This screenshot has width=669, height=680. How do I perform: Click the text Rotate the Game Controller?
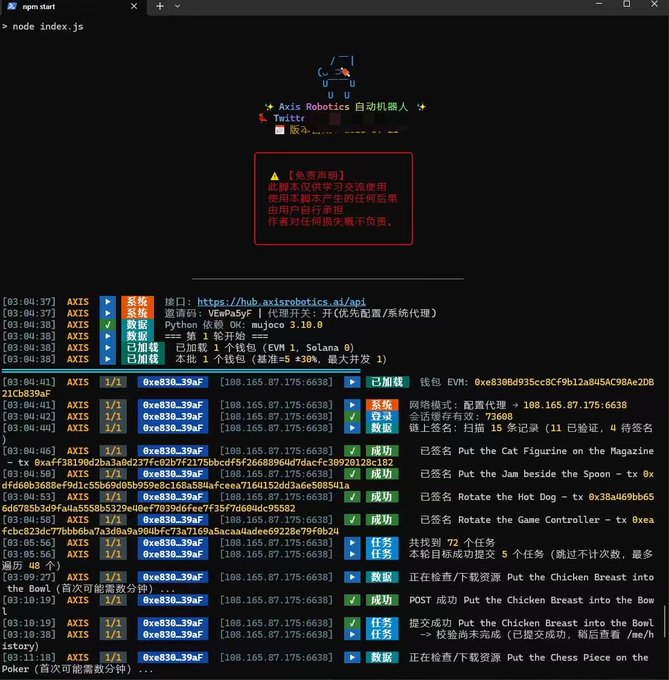[x=529, y=520]
